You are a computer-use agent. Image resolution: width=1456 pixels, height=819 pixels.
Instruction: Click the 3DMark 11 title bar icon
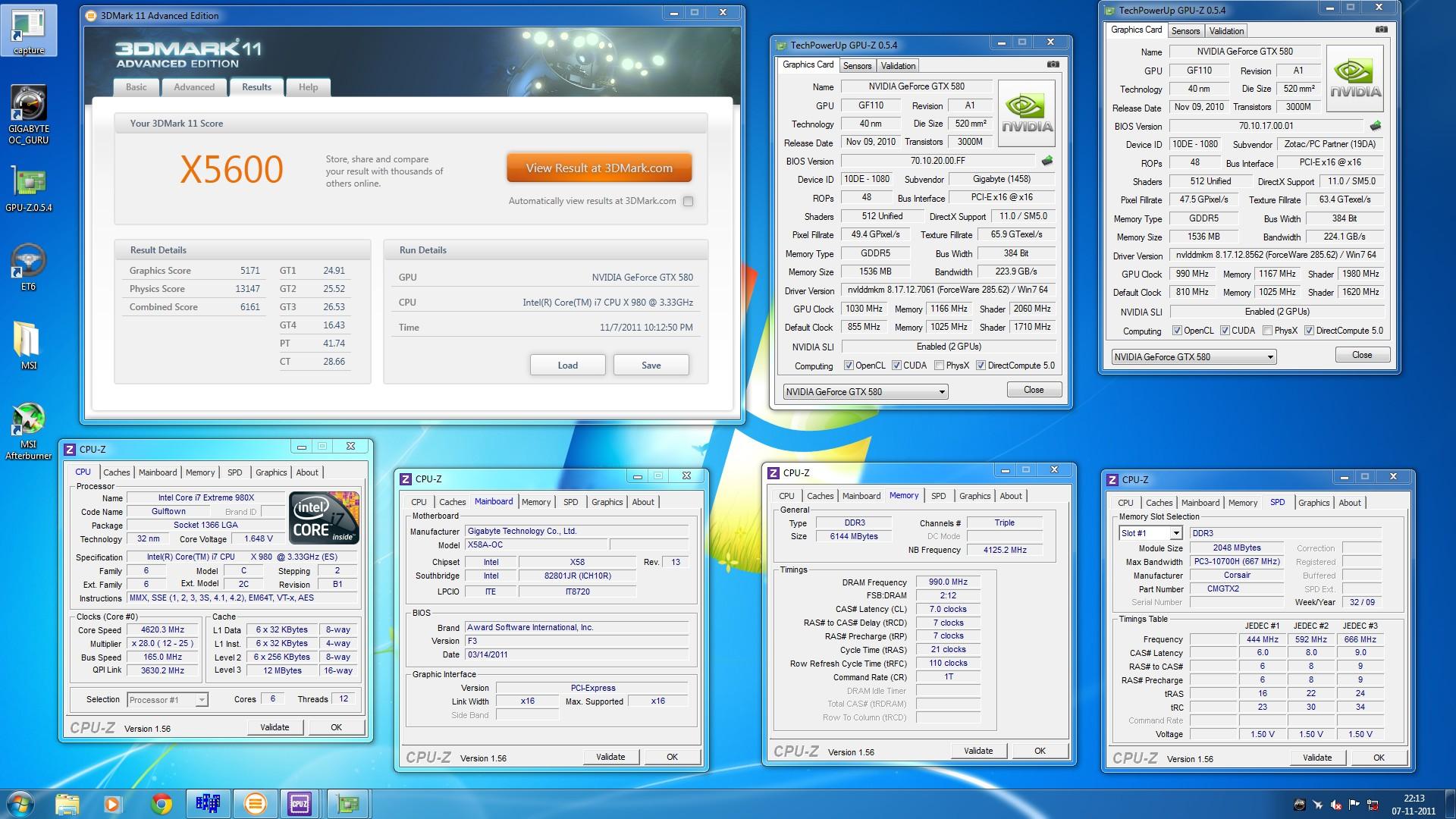coord(91,15)
